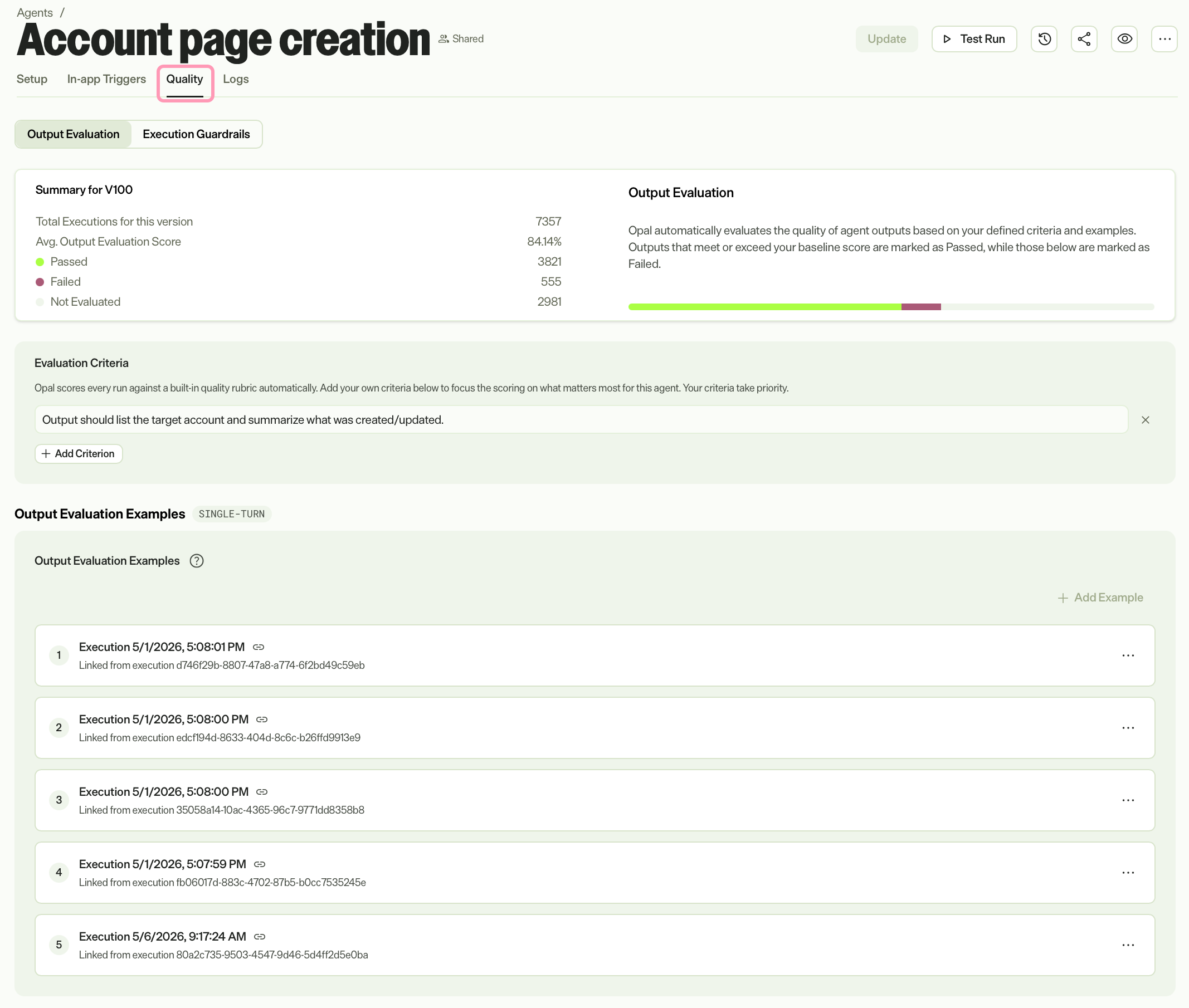1189x1008 pixels.
Task: Toggle the eye preview icon
Action: (1124, 39)
